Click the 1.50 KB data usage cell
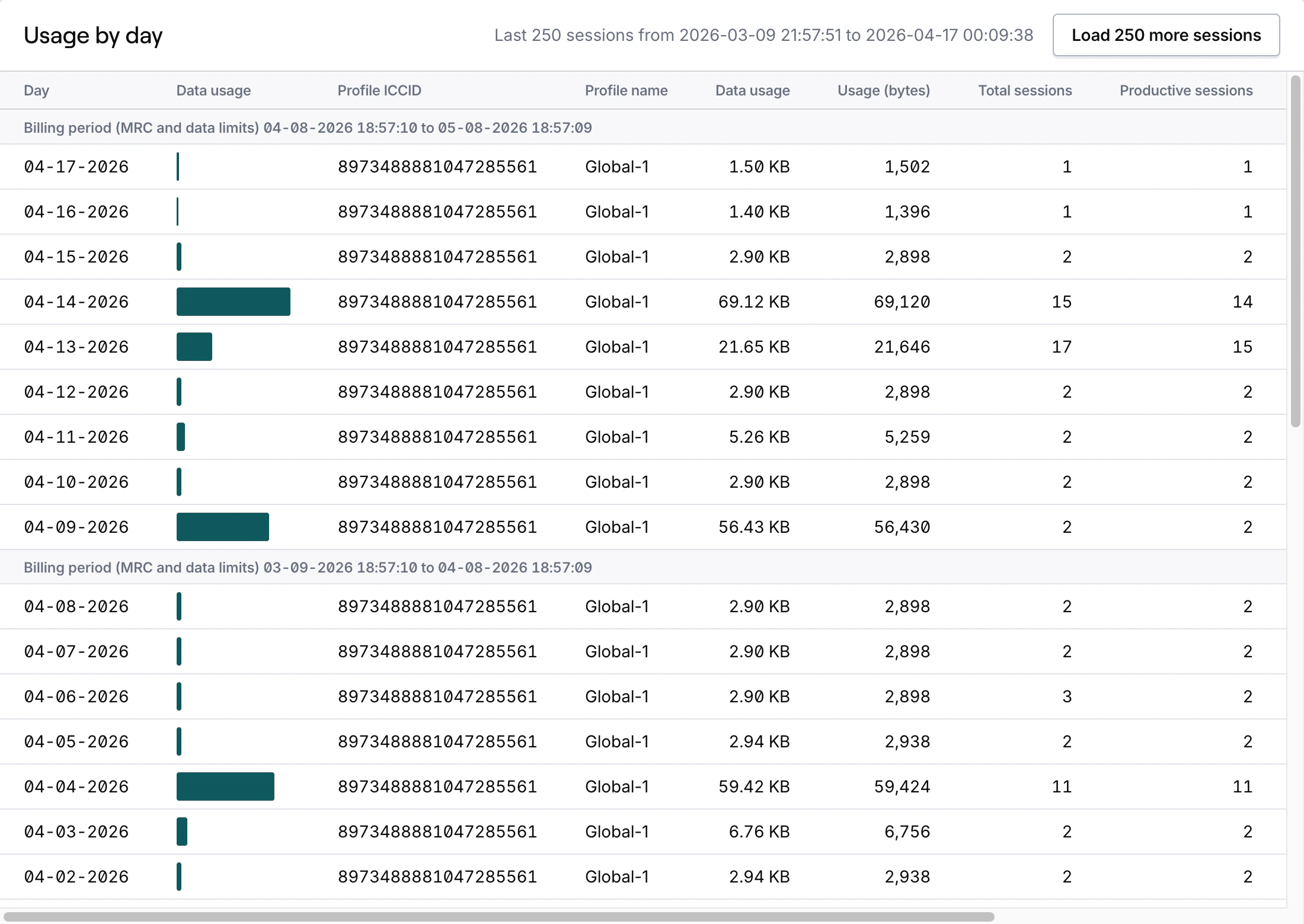1304x924 pixels. click(759, 167)
